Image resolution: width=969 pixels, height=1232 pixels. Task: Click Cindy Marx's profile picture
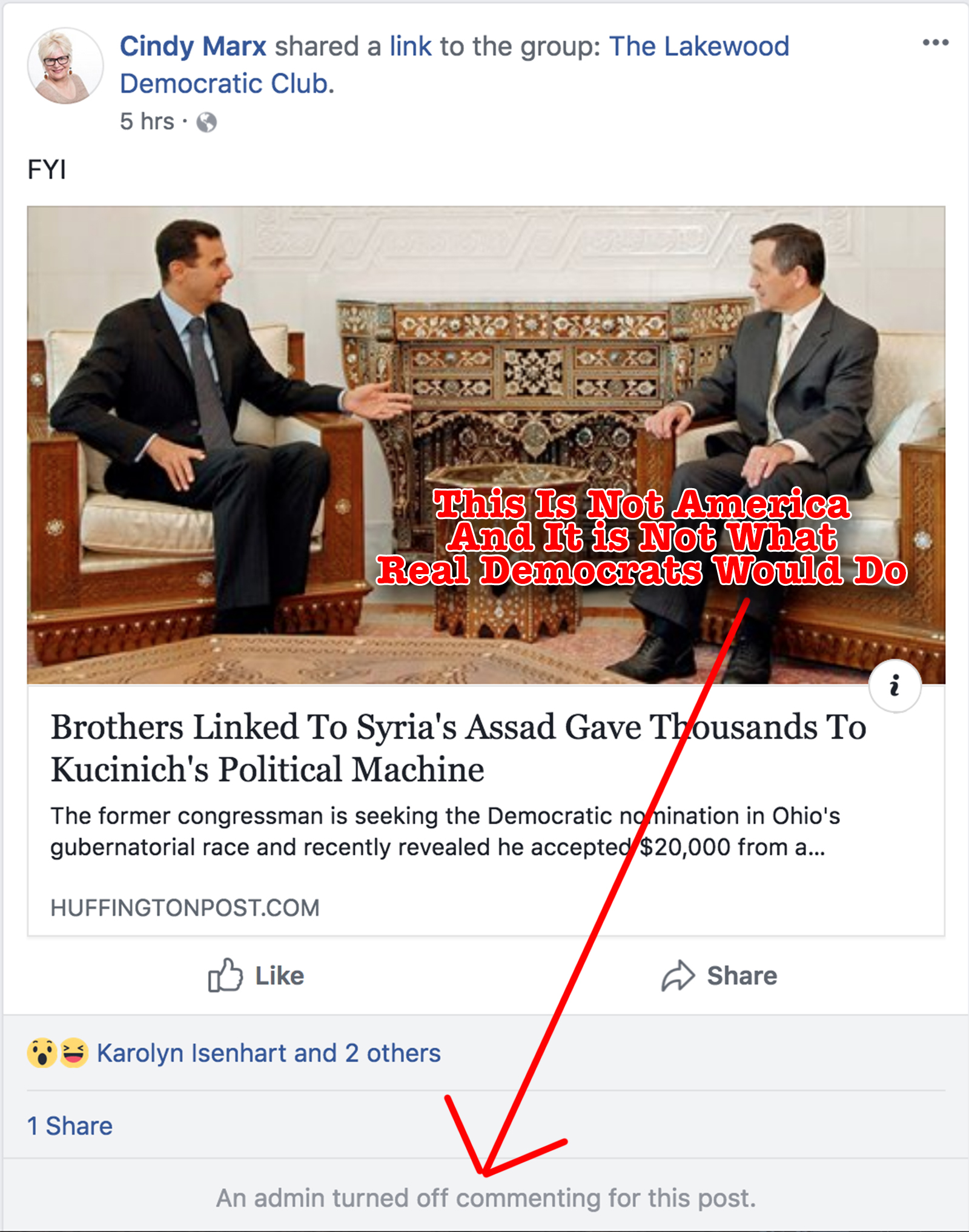65,65
